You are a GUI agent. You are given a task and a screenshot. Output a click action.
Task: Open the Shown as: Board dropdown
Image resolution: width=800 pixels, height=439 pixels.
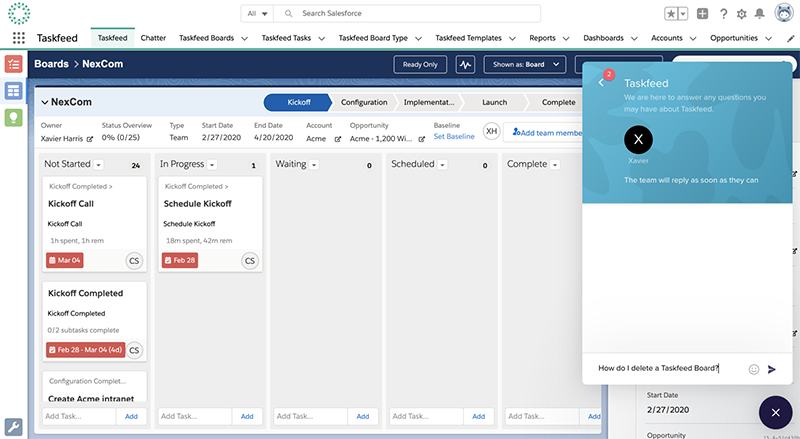click(x=525, y=65)
